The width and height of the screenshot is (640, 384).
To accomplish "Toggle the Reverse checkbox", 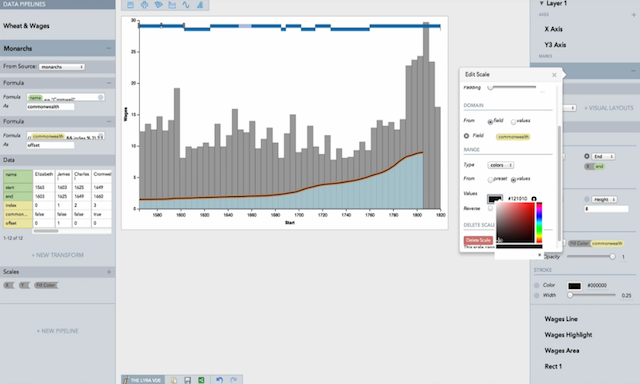I will (491, 208).
